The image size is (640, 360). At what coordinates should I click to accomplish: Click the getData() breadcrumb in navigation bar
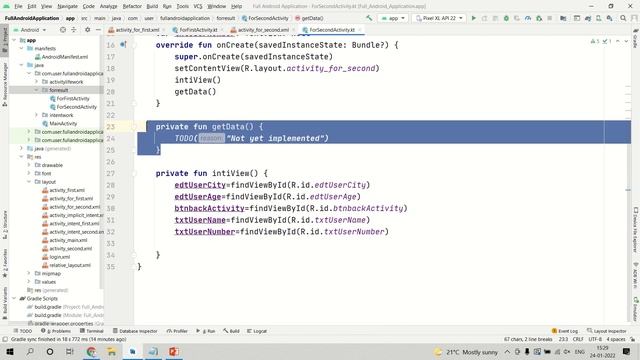click(309, 18)
